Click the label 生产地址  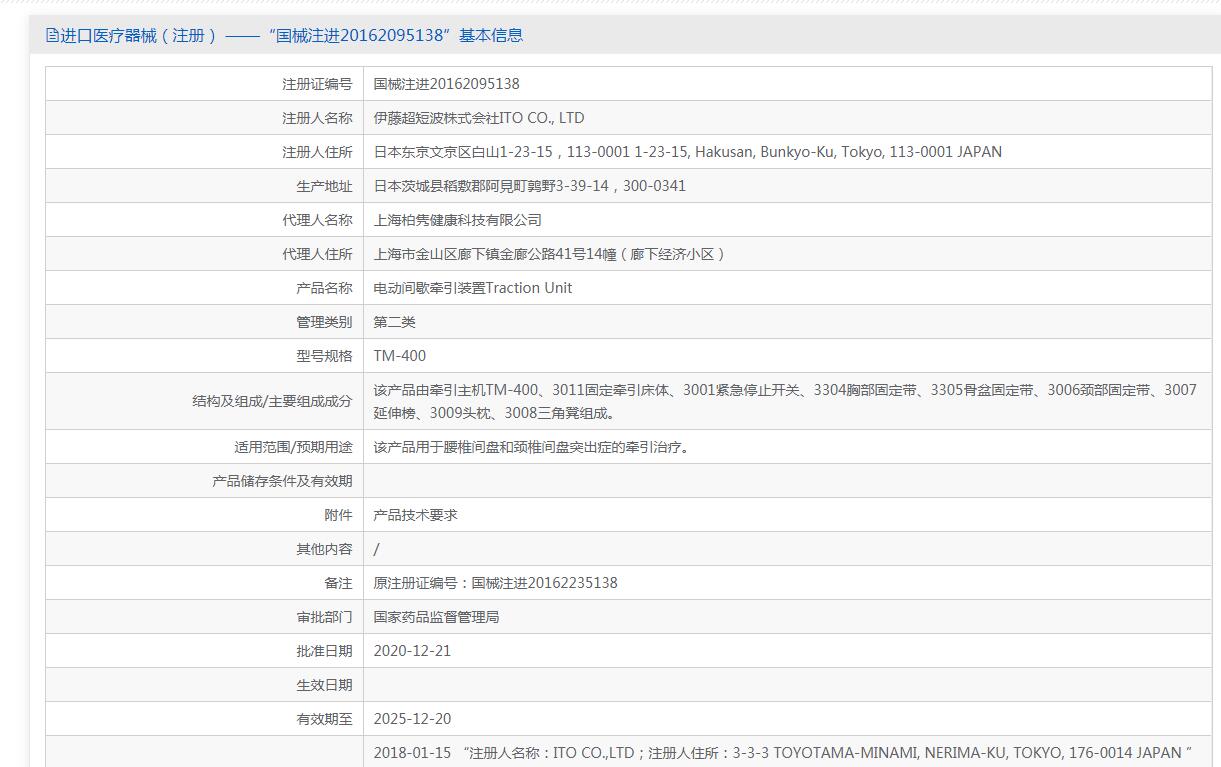tap(325, 186)
